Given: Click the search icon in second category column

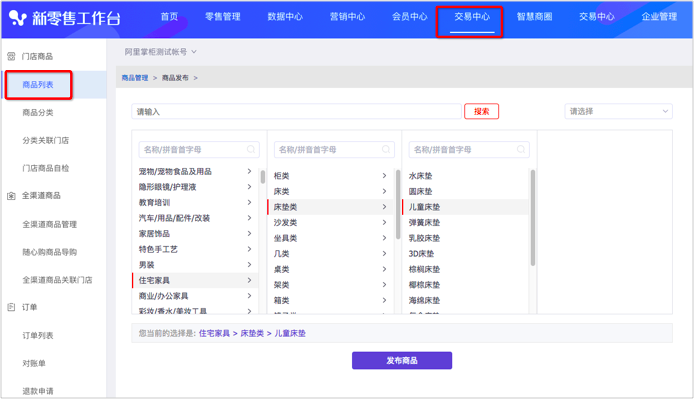Looking at the screenshot, I should (386, 150).
